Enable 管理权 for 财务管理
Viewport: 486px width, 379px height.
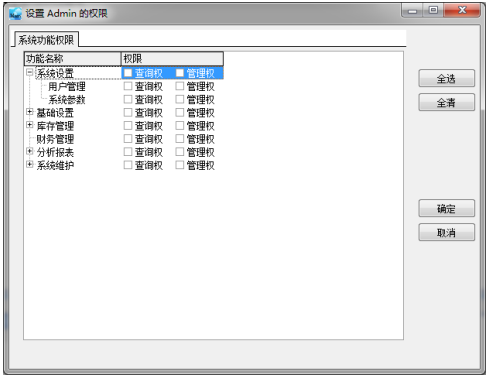tap(180, 139)
